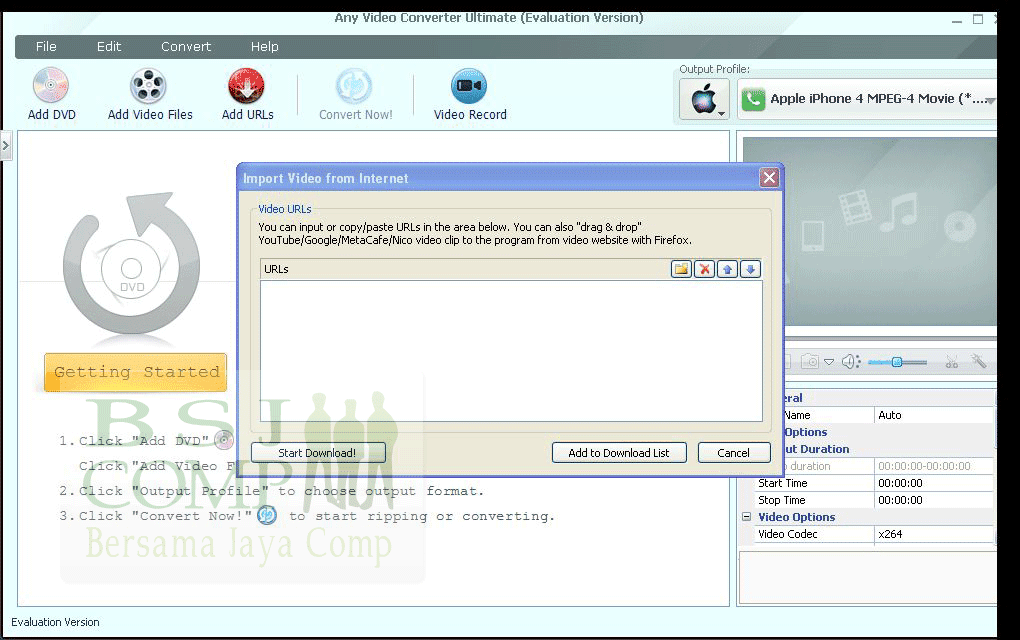The height and width of the screenshot is (640, 1020).
Task: Expand the left sidebar arrow
Action: coord(5,146)
